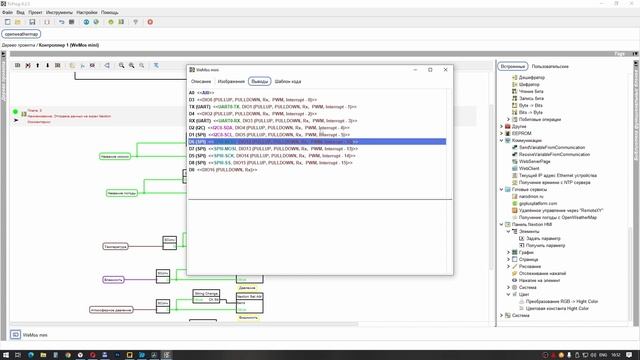Collapse the Цвет subfolder
The height and width of the screenshot is (360, 640).
click(x=509, y=294)
